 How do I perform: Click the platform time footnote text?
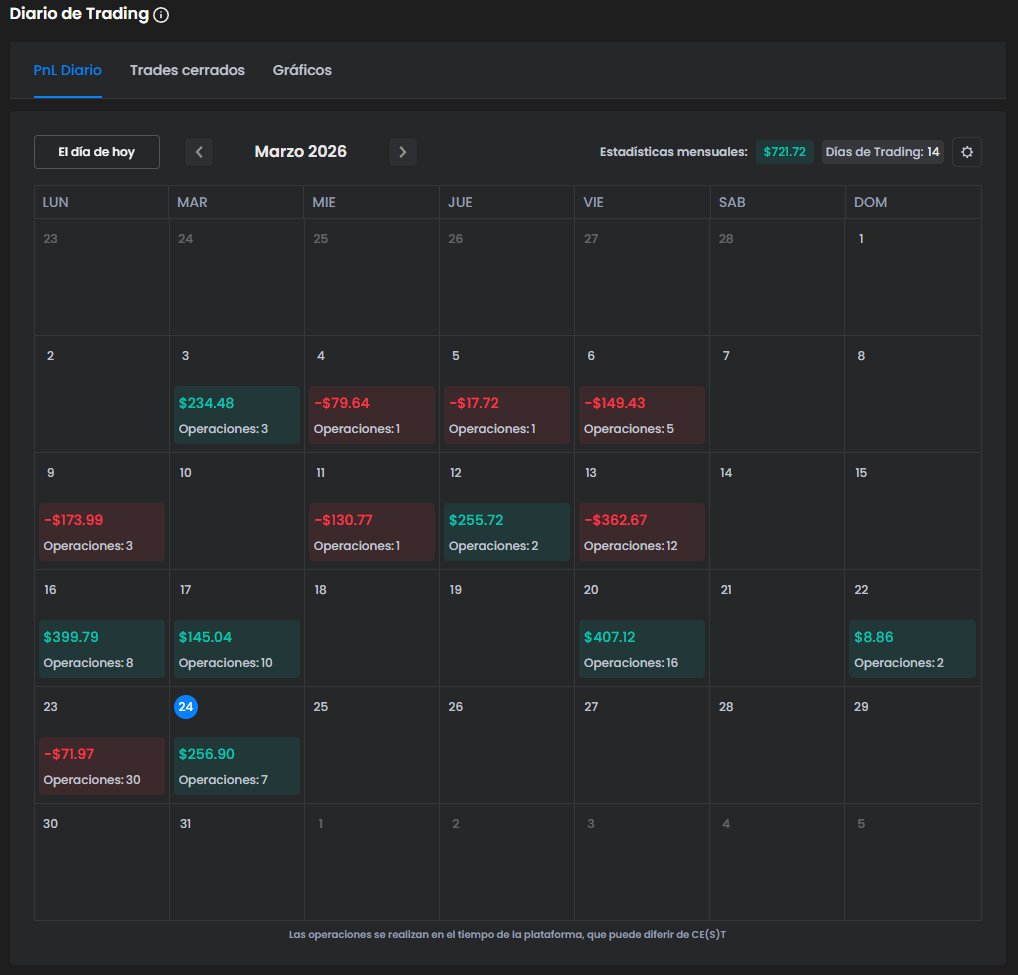[x=507, y=935]
